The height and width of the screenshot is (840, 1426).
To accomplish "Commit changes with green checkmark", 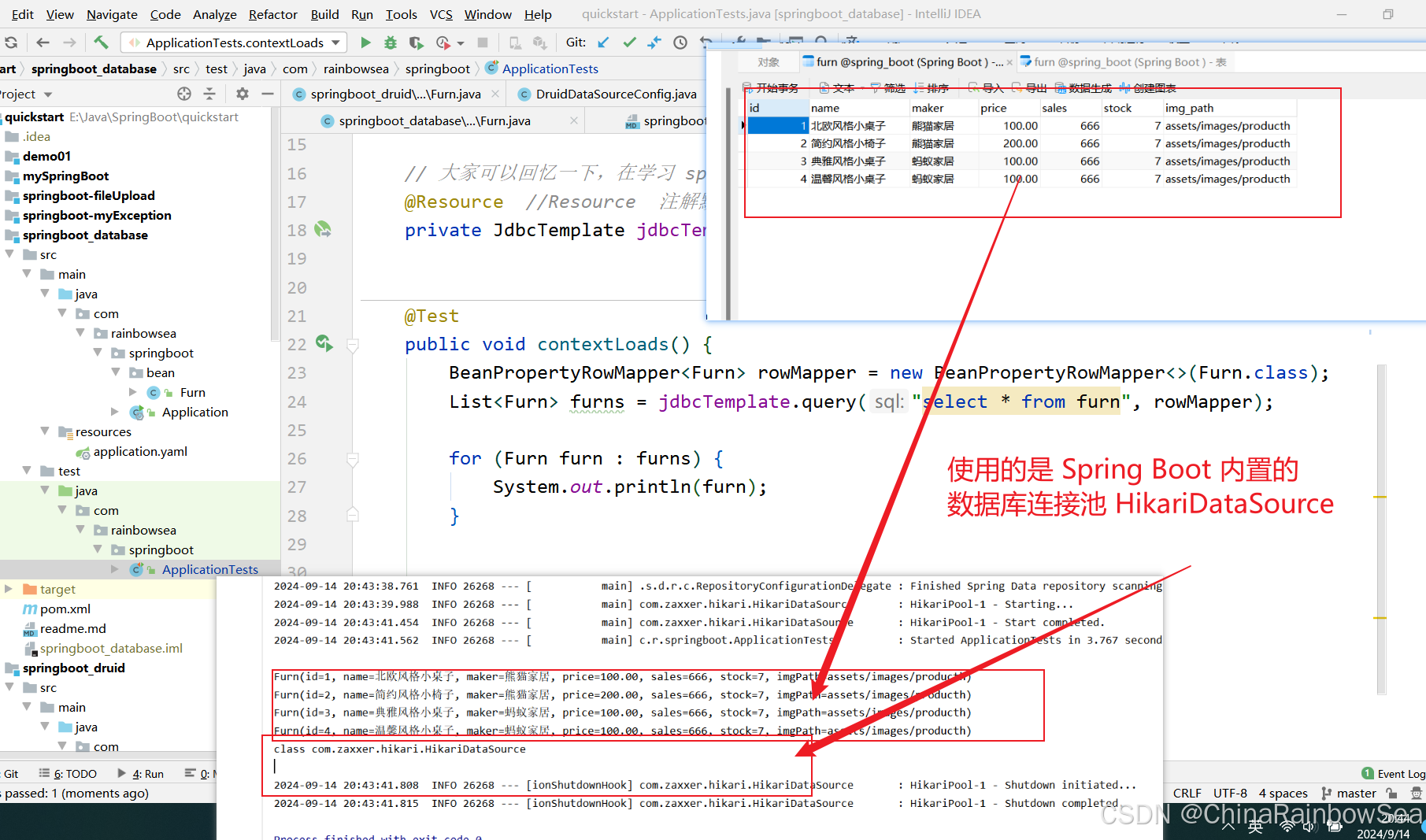I will point(629,43).
